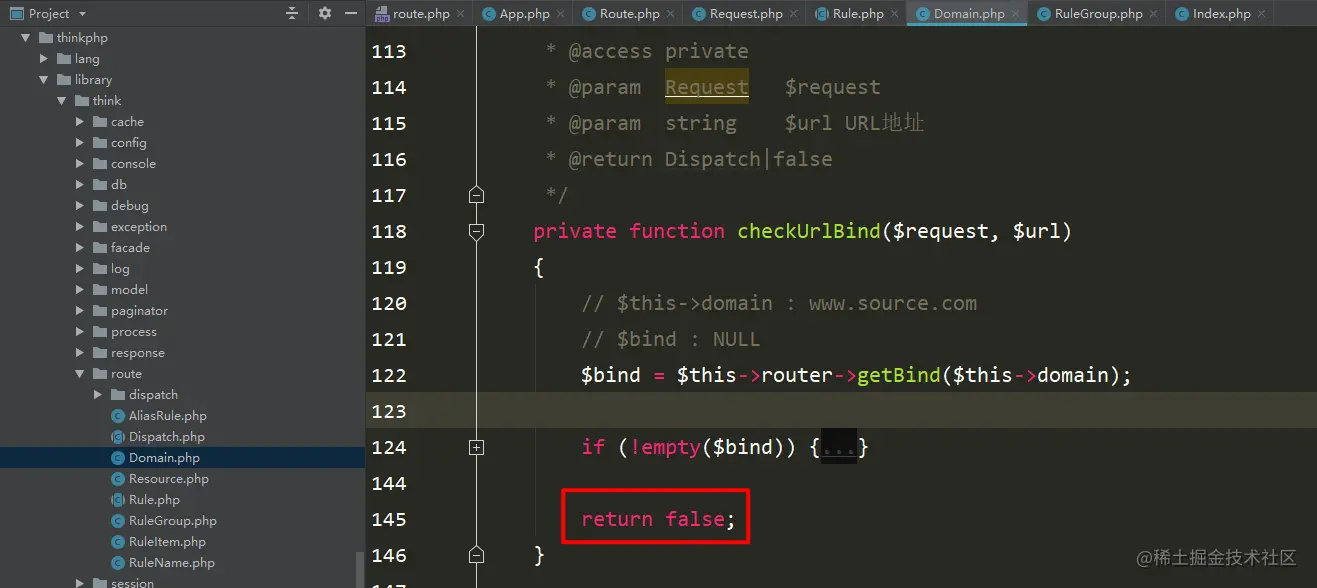Expand the config folder arrow
Screen dimensions: 1317x588
[80, 143]
